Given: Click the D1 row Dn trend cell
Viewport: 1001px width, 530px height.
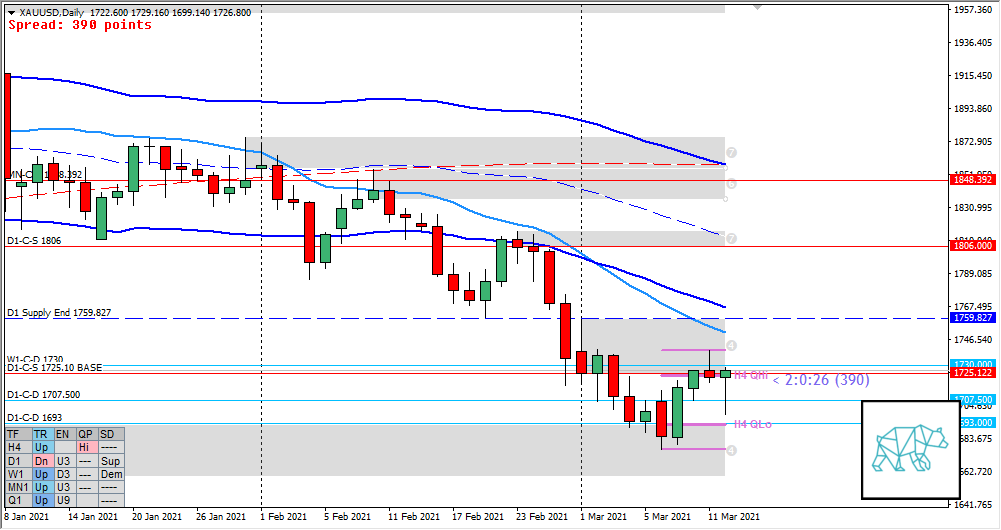Looking at the screenshot, I should click(40, 461).
